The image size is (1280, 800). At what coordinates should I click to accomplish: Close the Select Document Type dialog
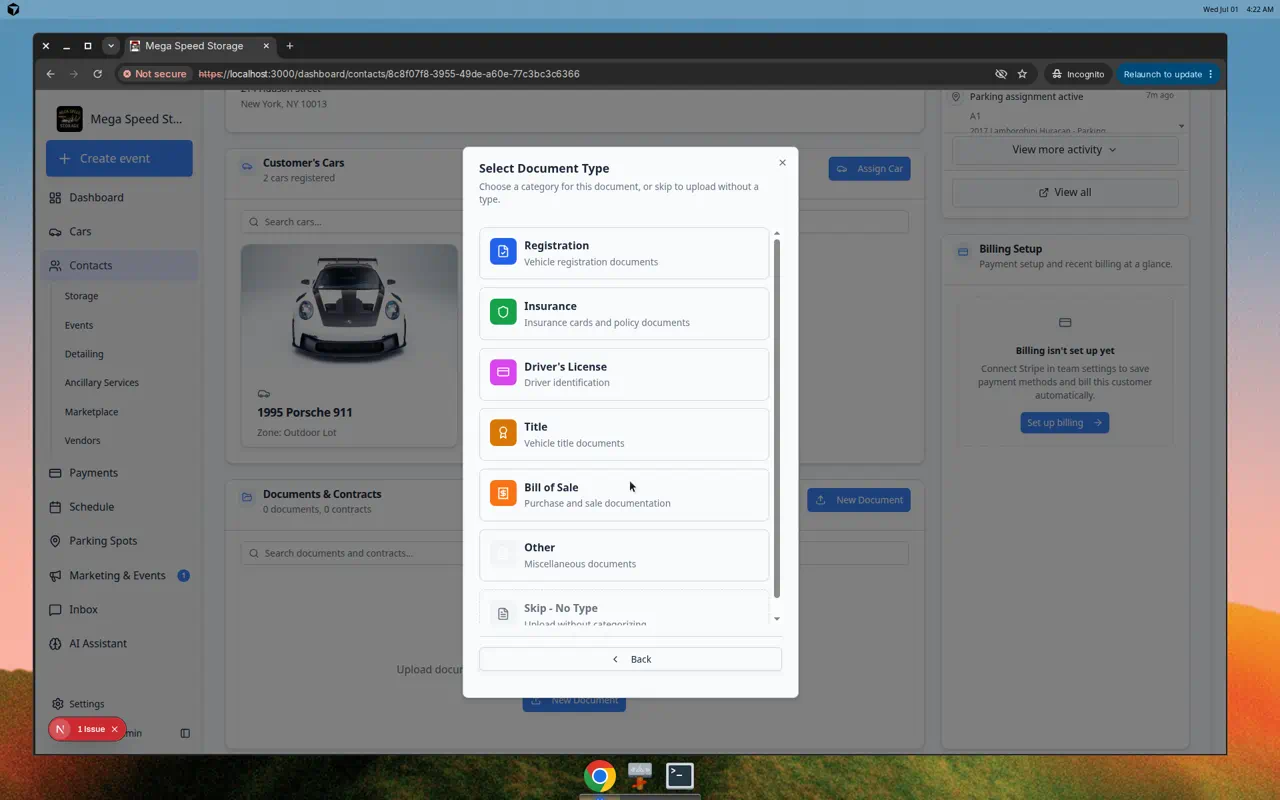(x=782, y=162)
